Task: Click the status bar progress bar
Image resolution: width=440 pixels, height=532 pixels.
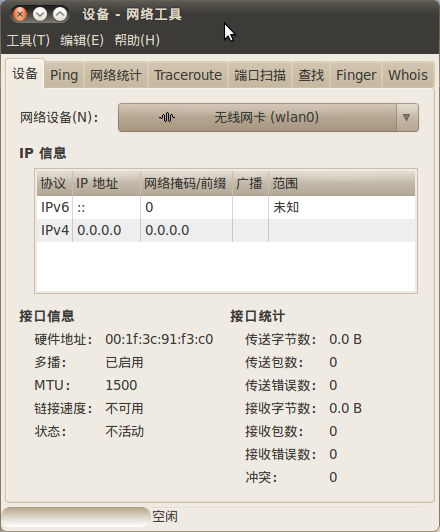Action: tap(76, 517)
